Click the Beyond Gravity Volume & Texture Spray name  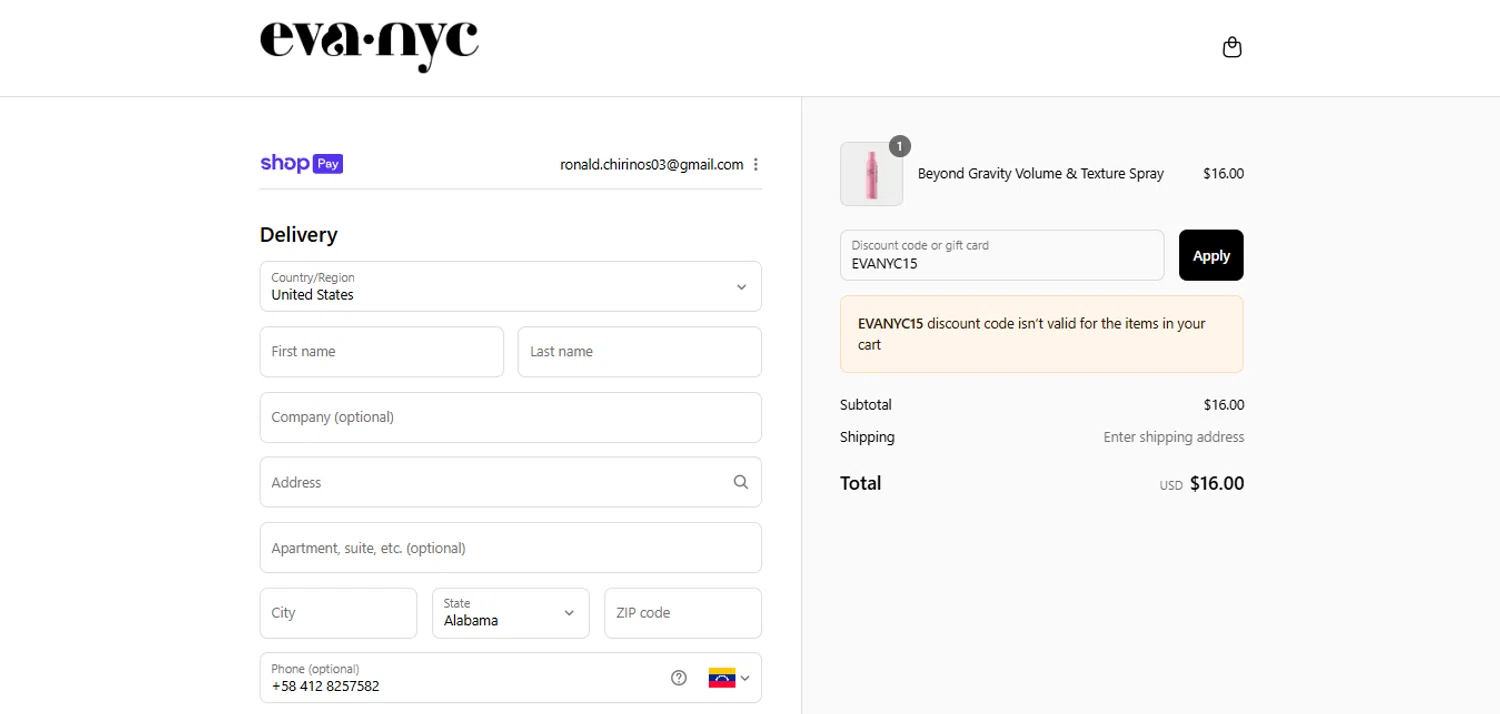click(x=1041, y=174)
